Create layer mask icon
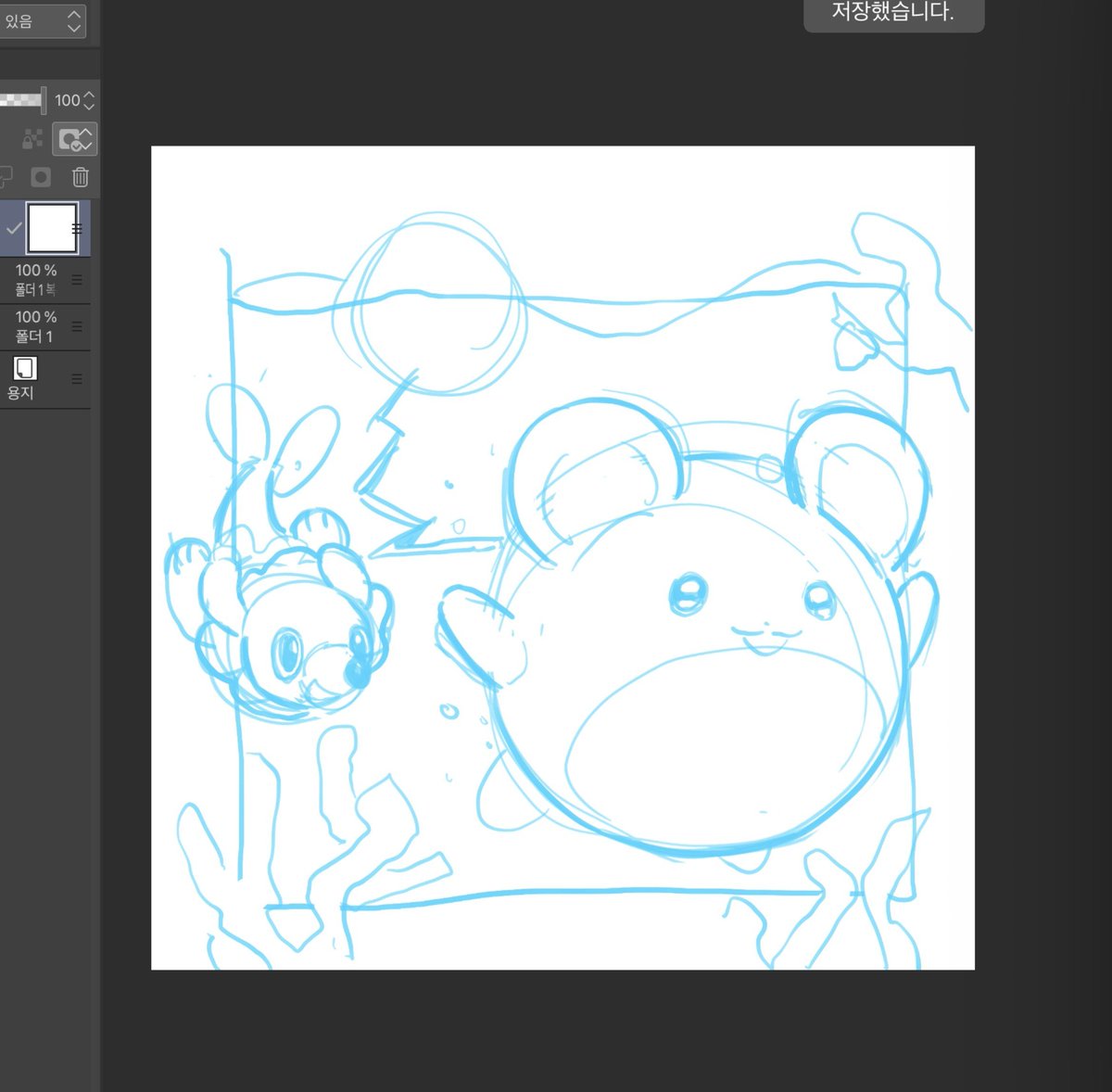 click(x=41, y=177)
